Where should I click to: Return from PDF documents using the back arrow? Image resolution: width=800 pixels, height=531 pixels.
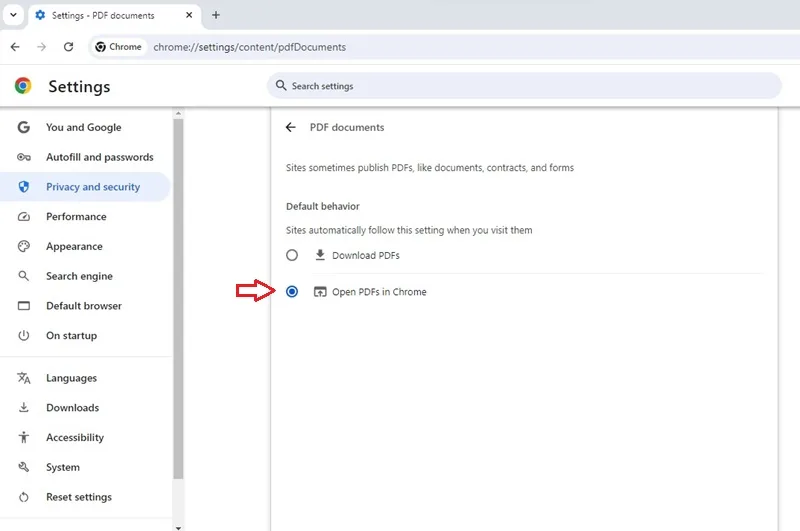tap(291, 128)
